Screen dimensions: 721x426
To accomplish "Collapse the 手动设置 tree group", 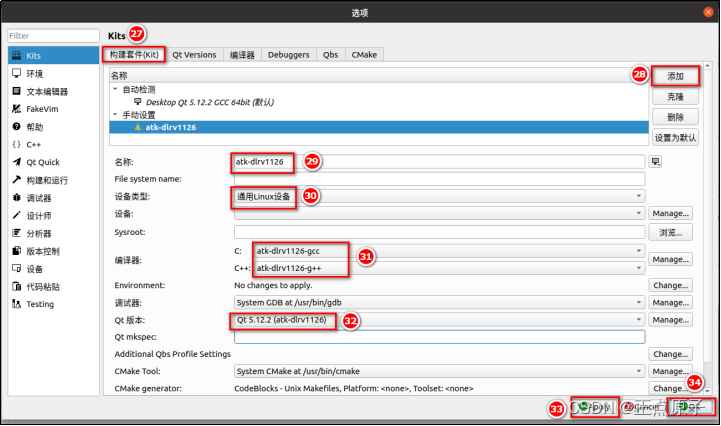I will (115, 115).
